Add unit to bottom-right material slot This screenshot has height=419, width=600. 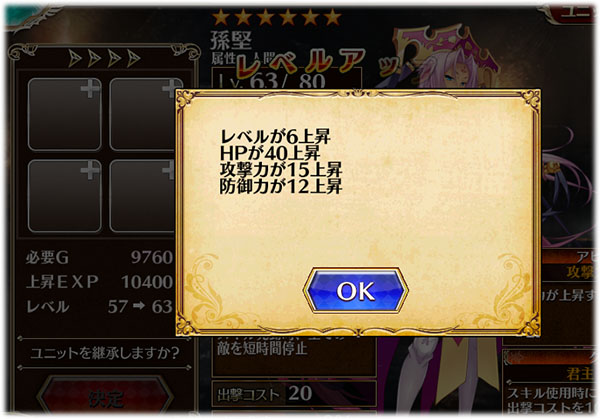tap(142, 196)
